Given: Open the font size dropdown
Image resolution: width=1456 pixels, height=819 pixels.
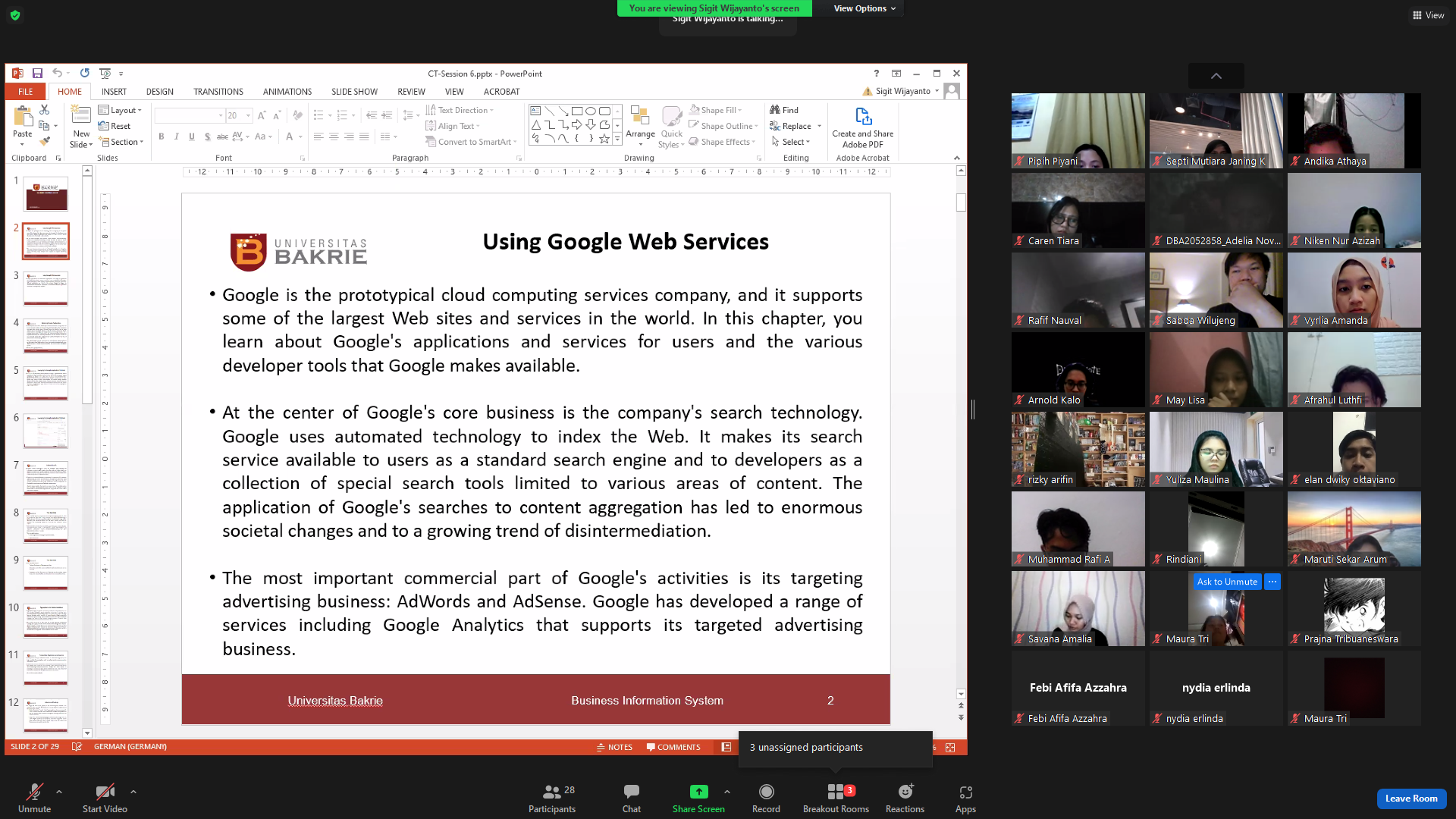Looking at the screenshot, I should pos(248,115).
